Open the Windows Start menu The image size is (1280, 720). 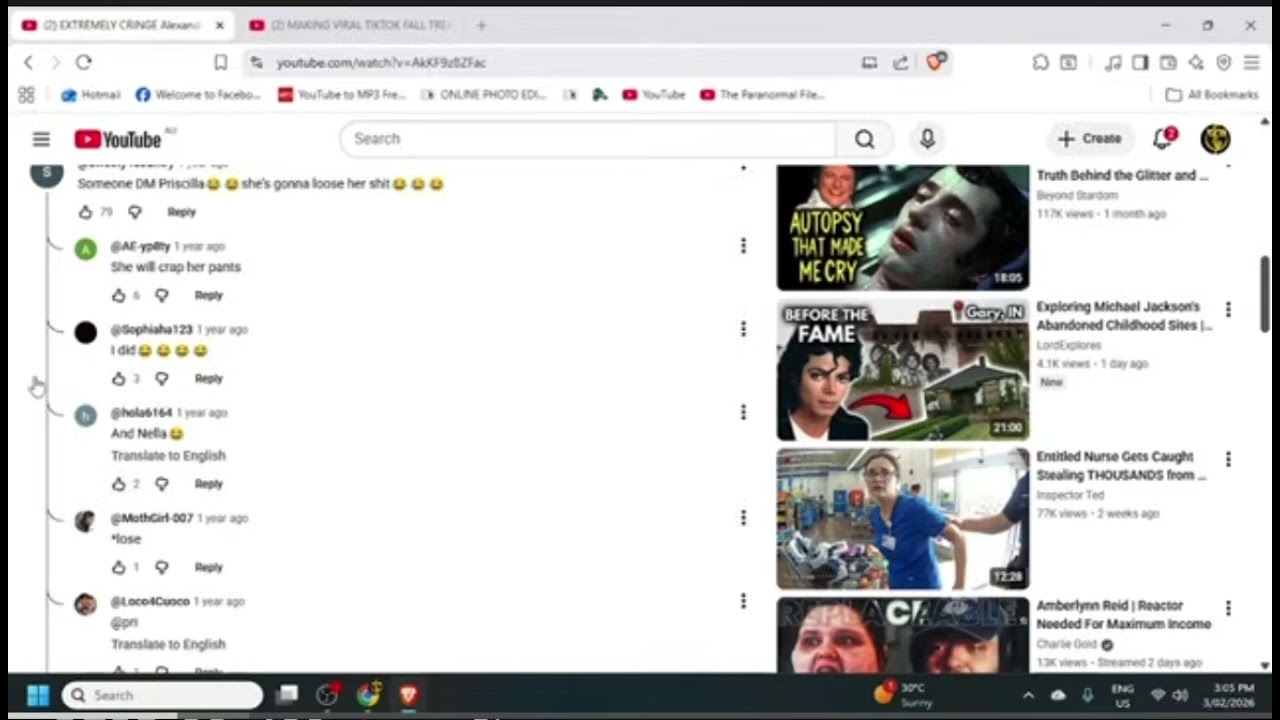[x=38, y=695]
